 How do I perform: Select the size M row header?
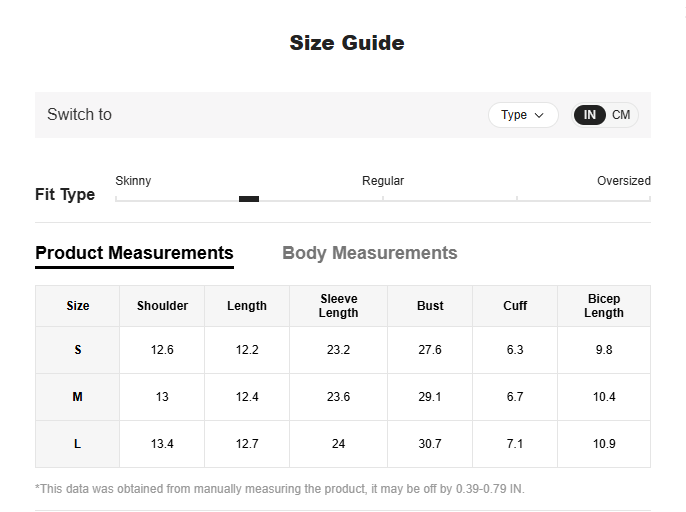pyautogui.click(x=77, y=397)
